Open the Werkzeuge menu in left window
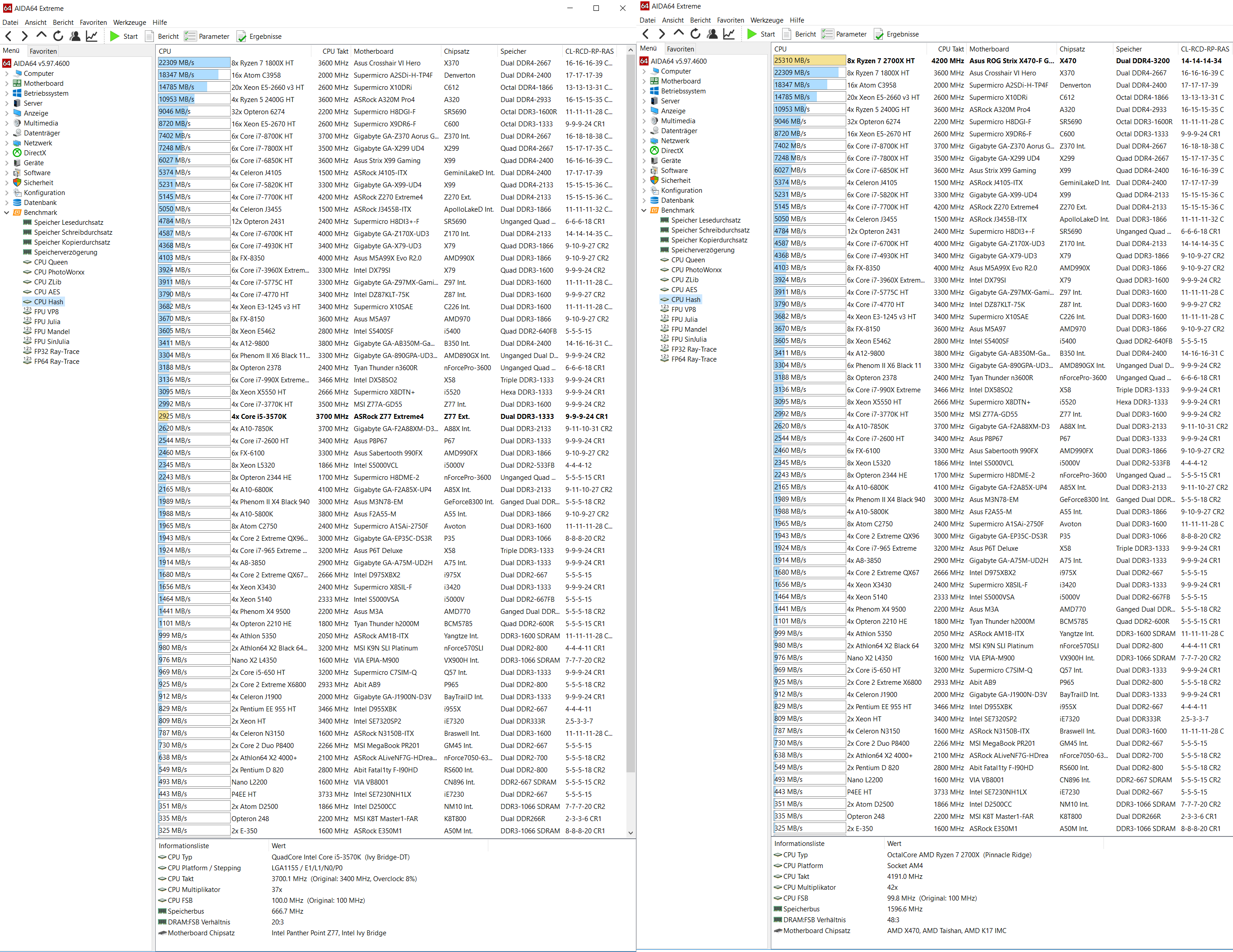The width and height of the screenshot is (1233, 952). pos(129,23)
